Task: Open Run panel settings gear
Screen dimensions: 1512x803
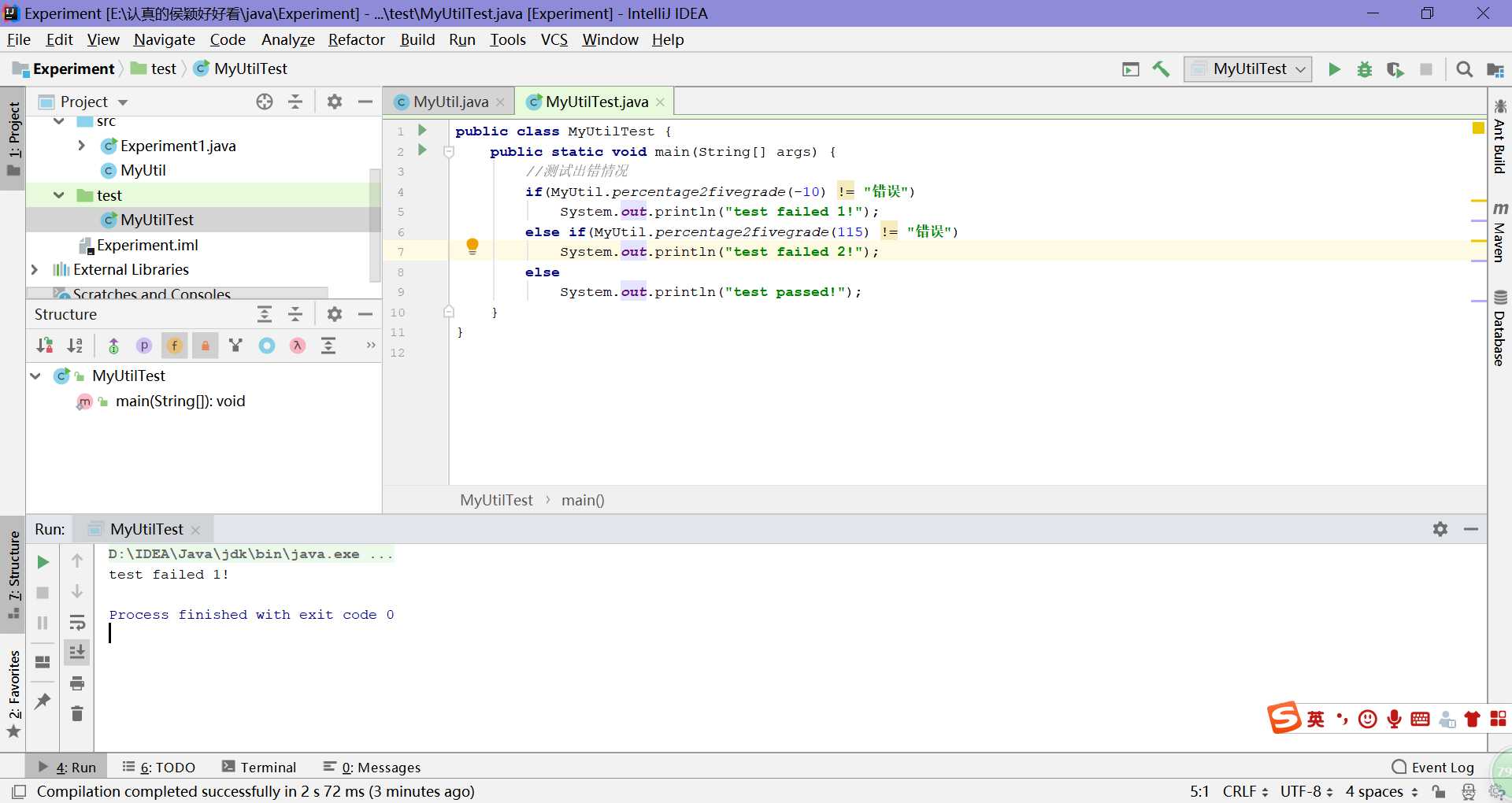Action: [x=1440, y=529]
